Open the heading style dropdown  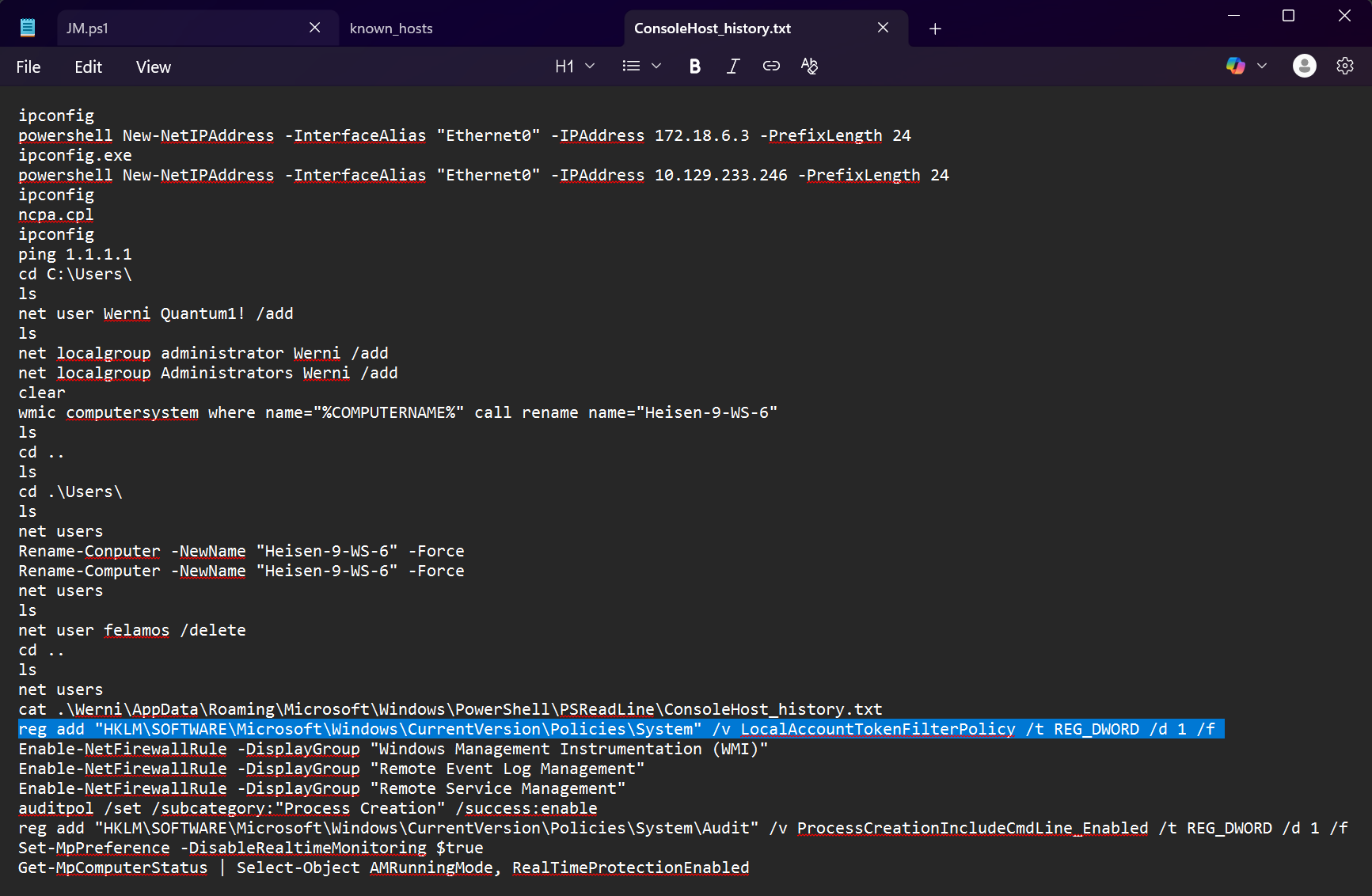point(589,66)
